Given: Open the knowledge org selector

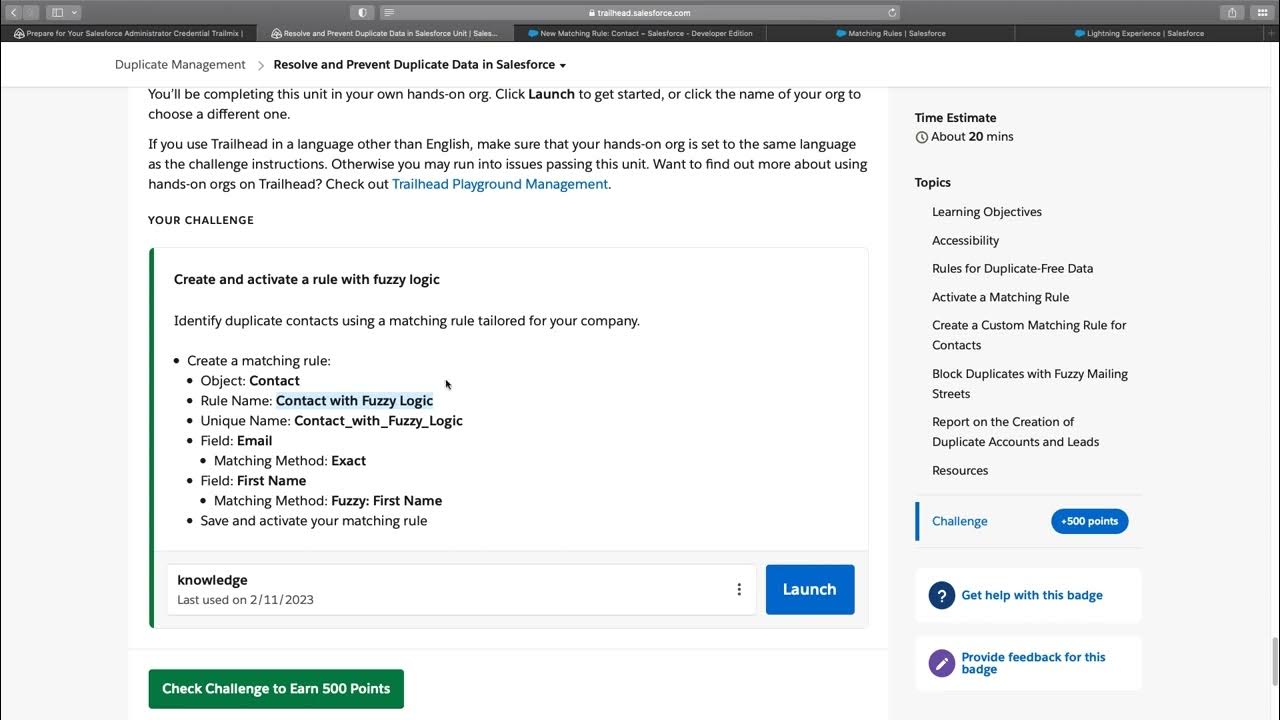Looking at the screenshot, I should [x=450, y=590].
